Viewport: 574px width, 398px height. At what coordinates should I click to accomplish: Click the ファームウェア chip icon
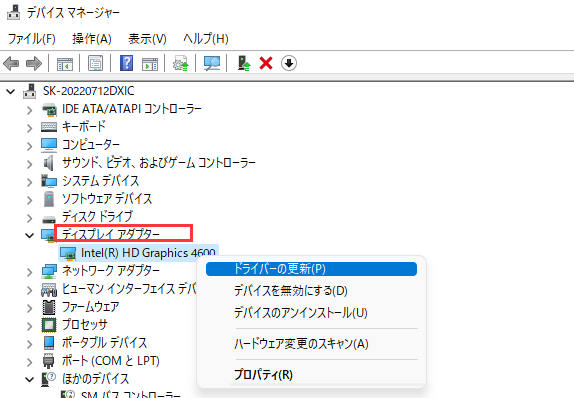pos(49,307)
